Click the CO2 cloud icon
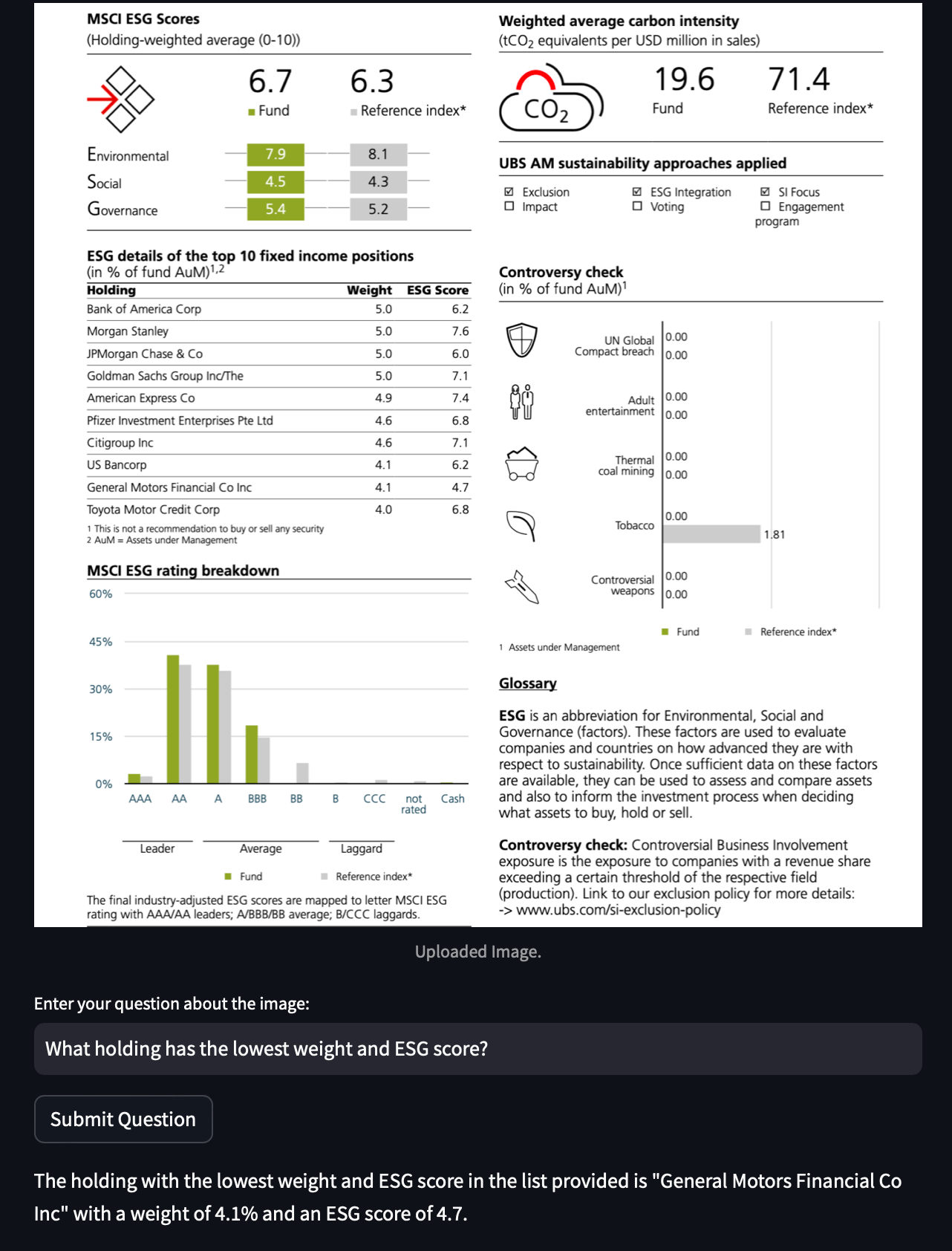 coord(550,100)
